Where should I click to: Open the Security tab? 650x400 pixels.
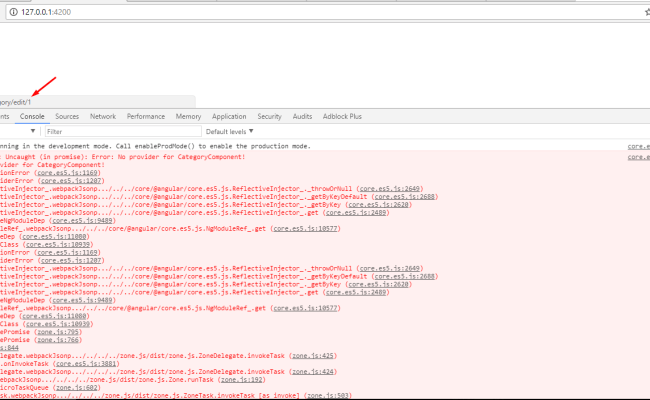click(x=269, y=116)
